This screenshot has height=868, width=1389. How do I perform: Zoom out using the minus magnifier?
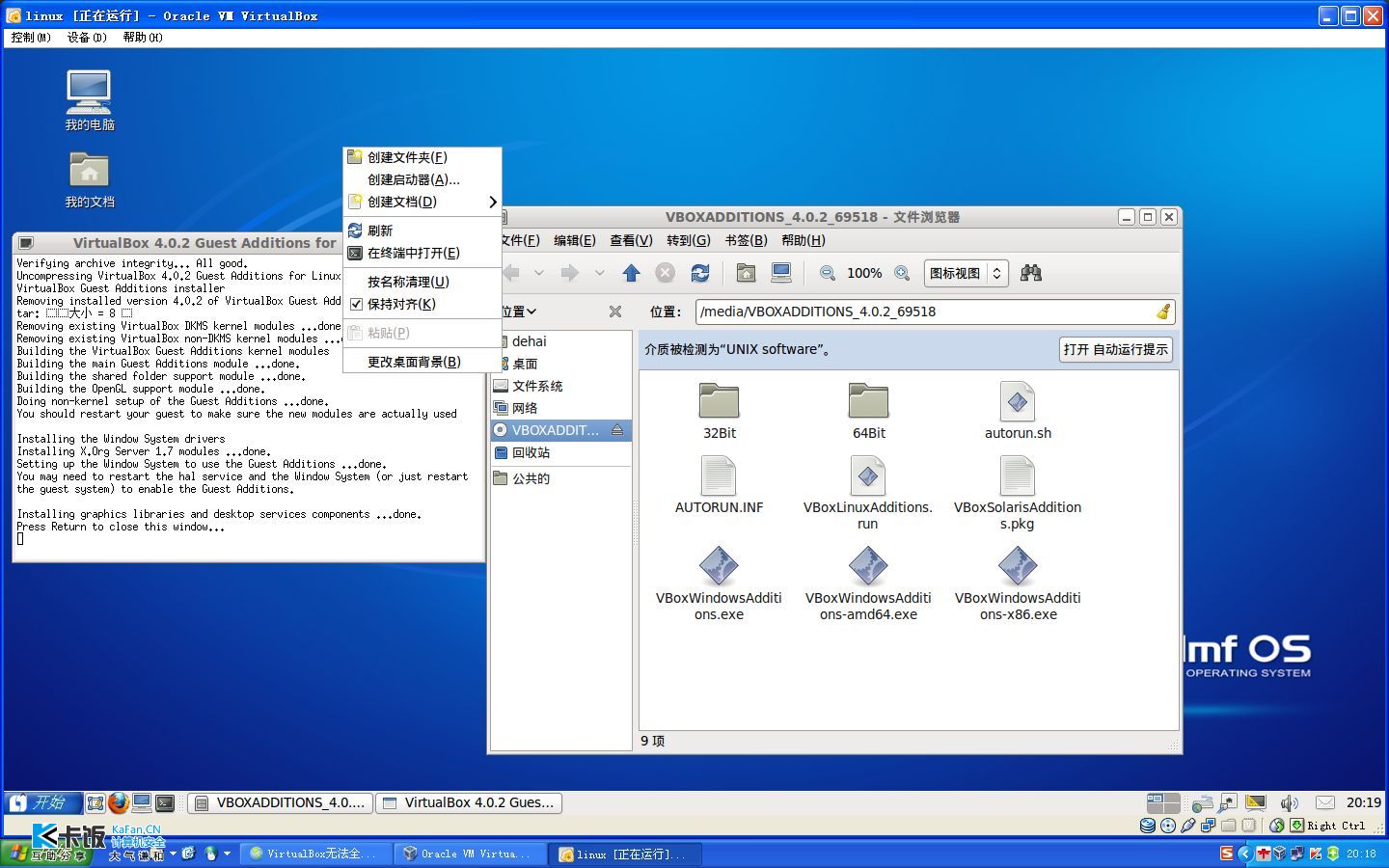(828, 274)
